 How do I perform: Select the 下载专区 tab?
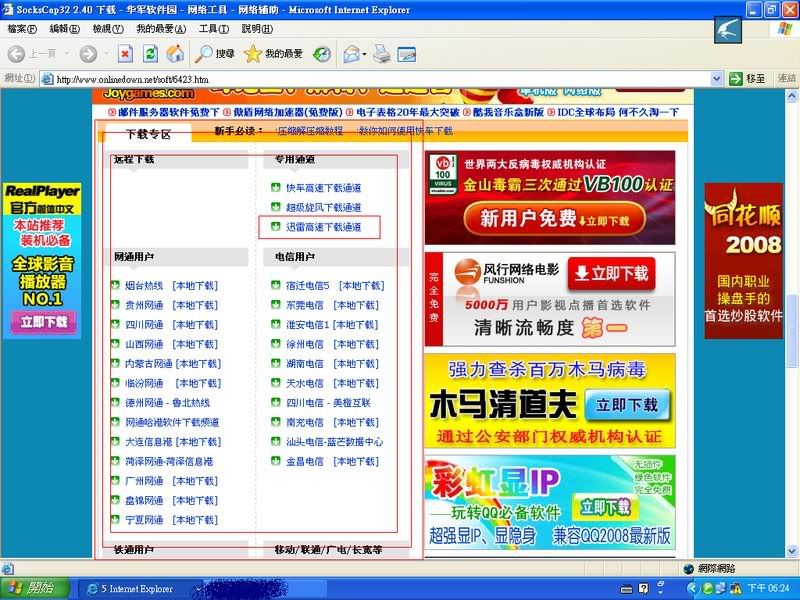tap(148, 134)
